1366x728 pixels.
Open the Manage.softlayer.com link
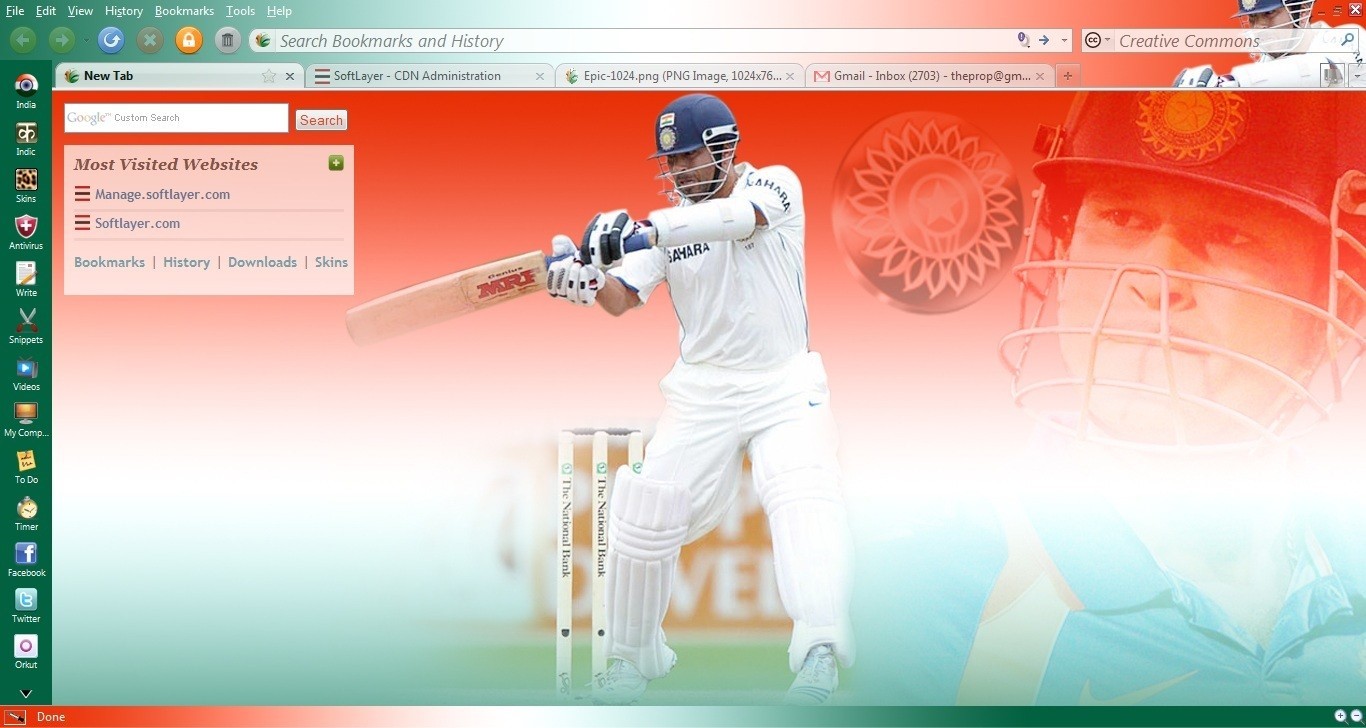[x=162, y=194]
